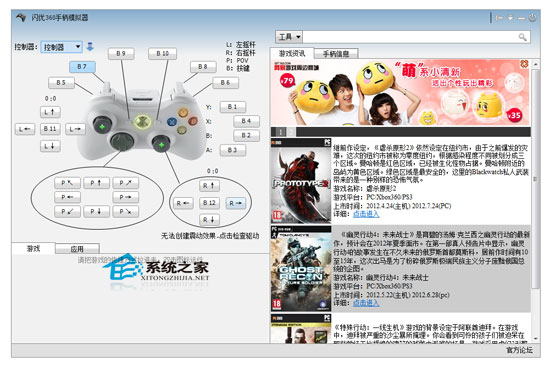Click the B 11 left stick button
Screen dimensions: 550x367
(50, 129)
